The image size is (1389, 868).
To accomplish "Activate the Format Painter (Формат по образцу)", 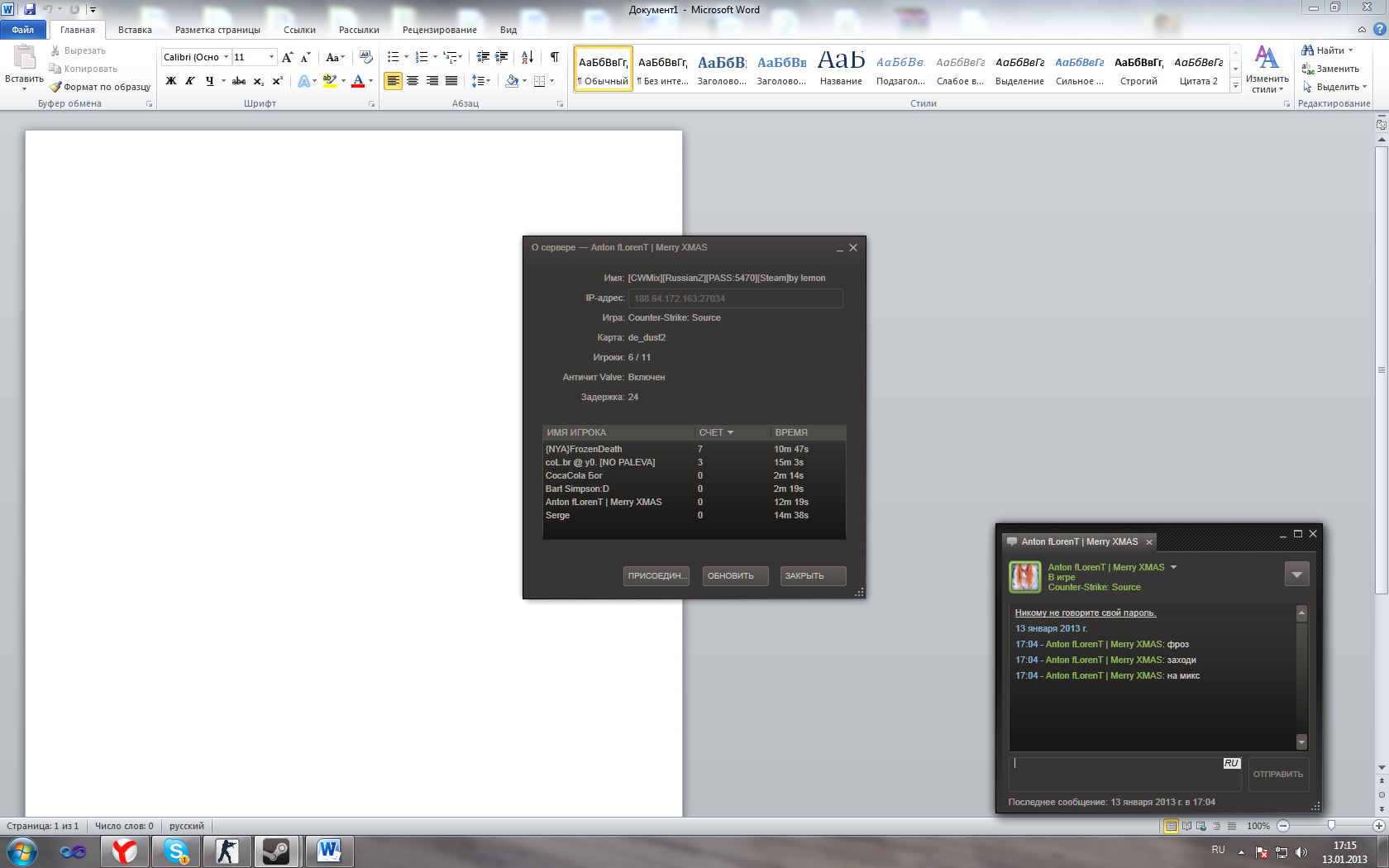I will click(100, 87).
